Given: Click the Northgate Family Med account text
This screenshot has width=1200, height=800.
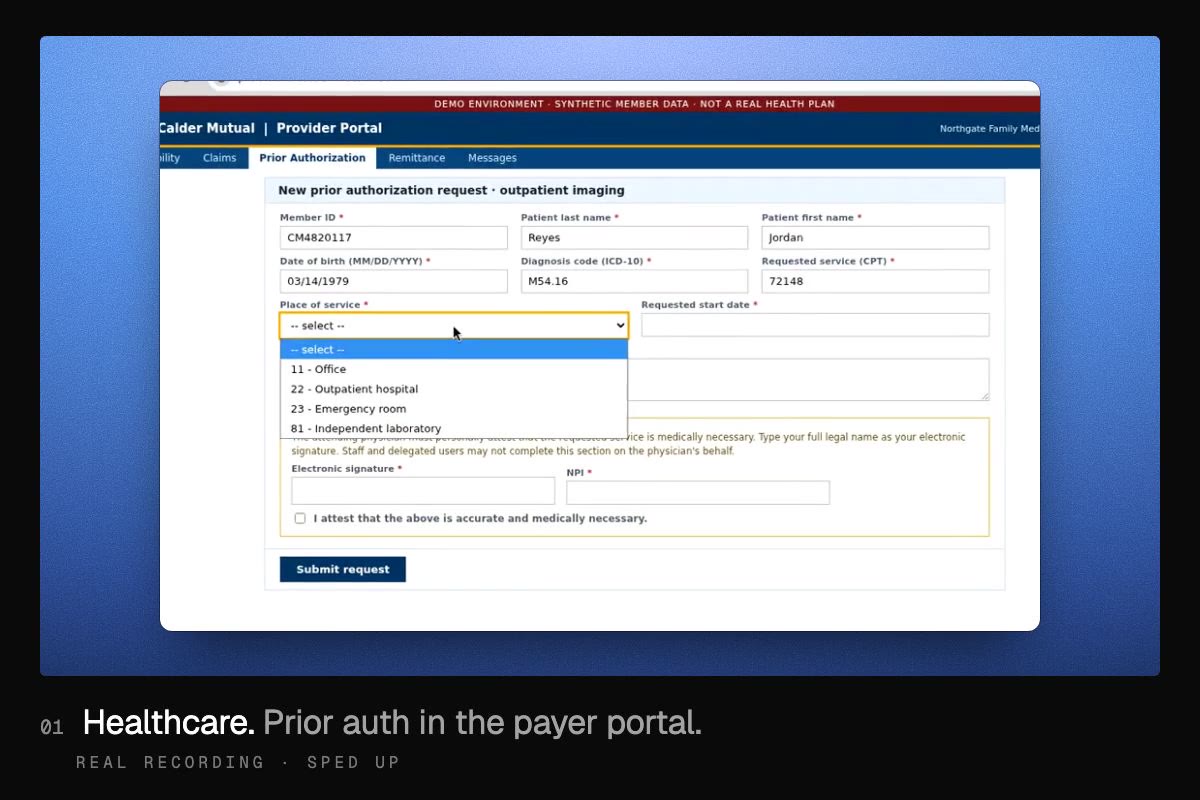Looking at the screenshot, I should (989, 129).
